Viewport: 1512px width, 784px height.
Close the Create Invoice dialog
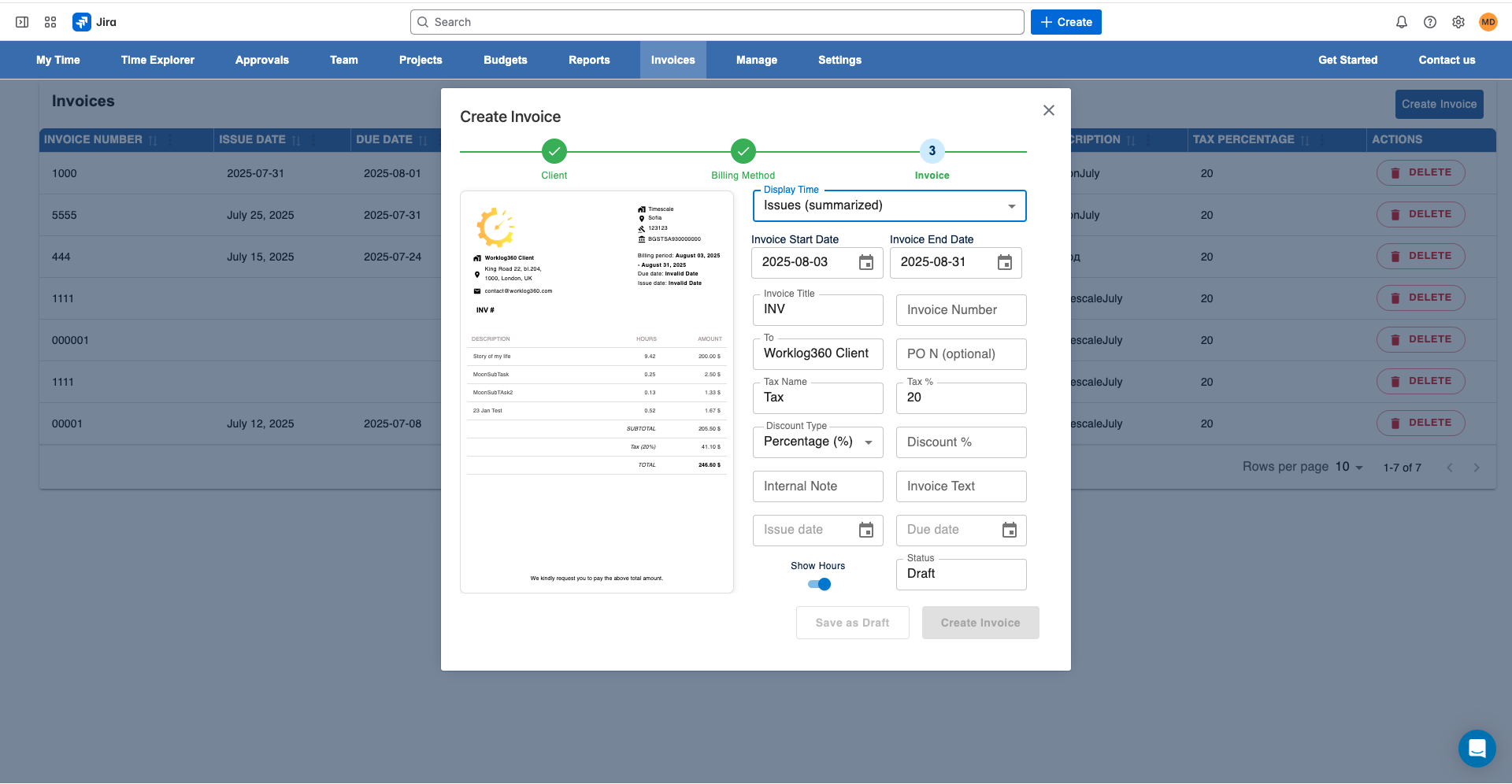point(1049,110)
